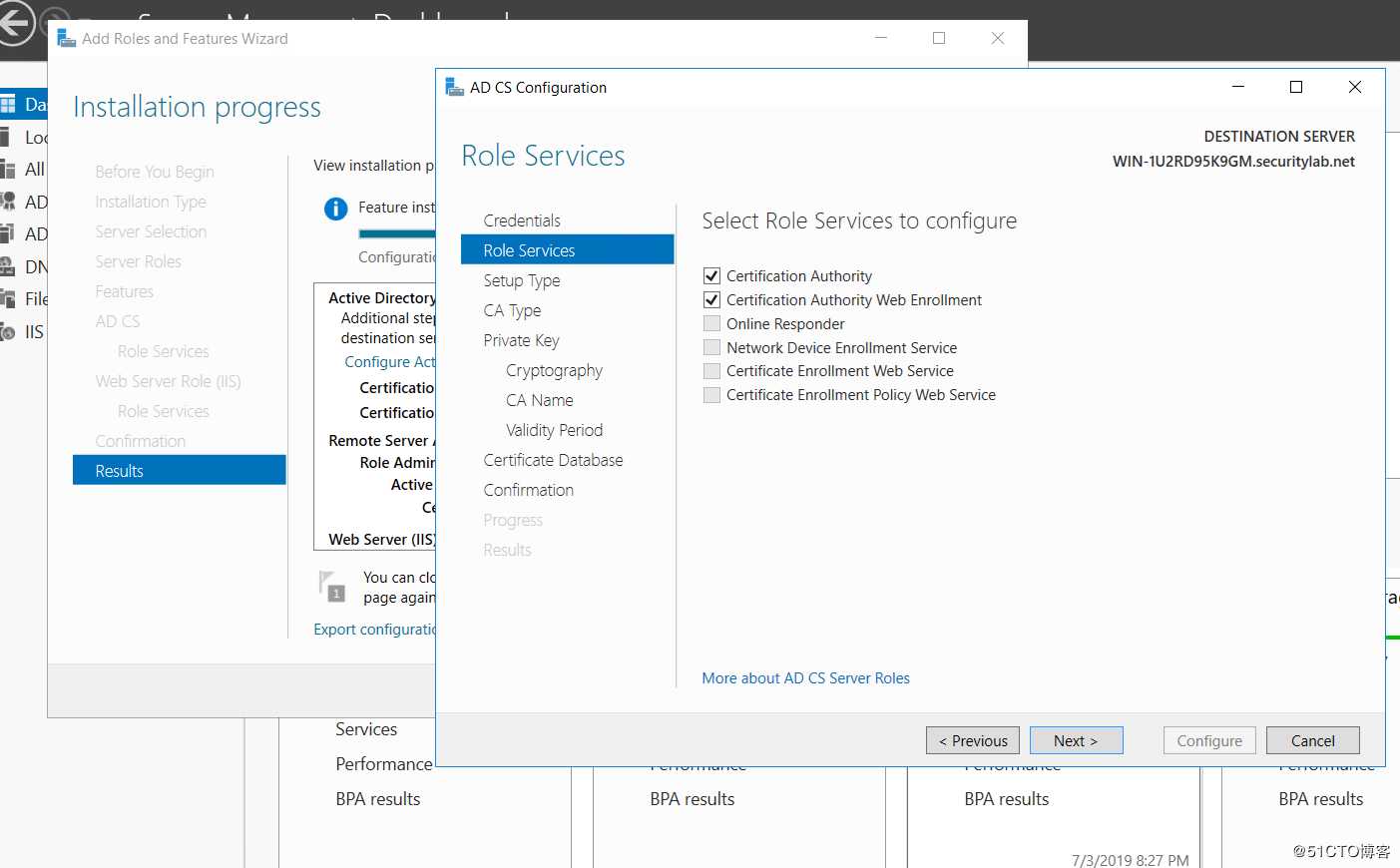
Task: Click Add Roles and Features Wizard title icon
Action: click(x=67, y=38)
